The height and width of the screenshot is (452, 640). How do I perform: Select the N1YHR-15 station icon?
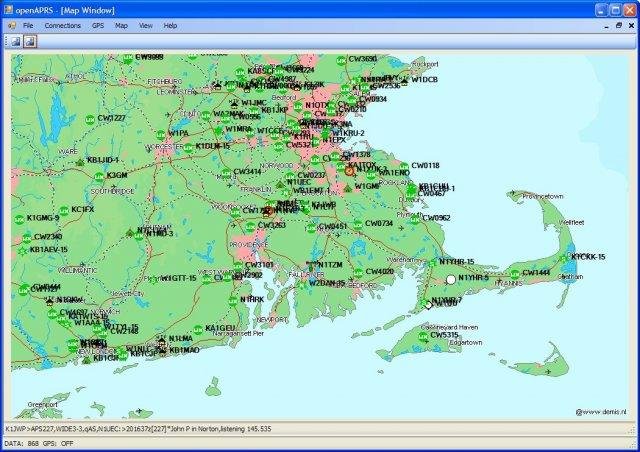tap(432, 263)
